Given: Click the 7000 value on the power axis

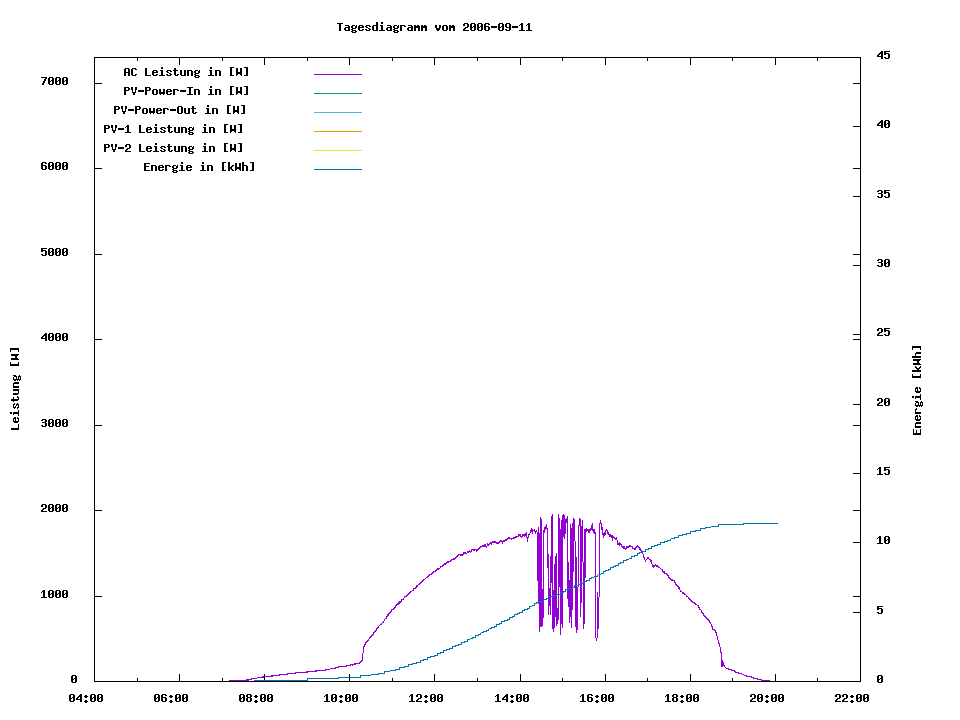Looking at the screenshot, I should pos(52,81).
